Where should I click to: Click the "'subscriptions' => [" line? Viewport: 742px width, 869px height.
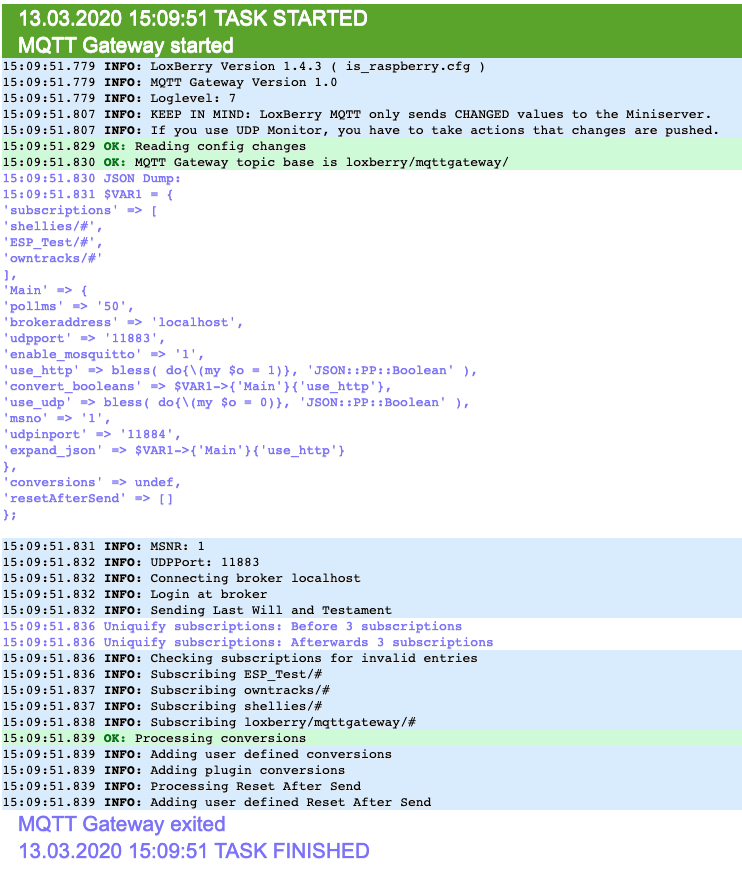[x=81, y=211]
